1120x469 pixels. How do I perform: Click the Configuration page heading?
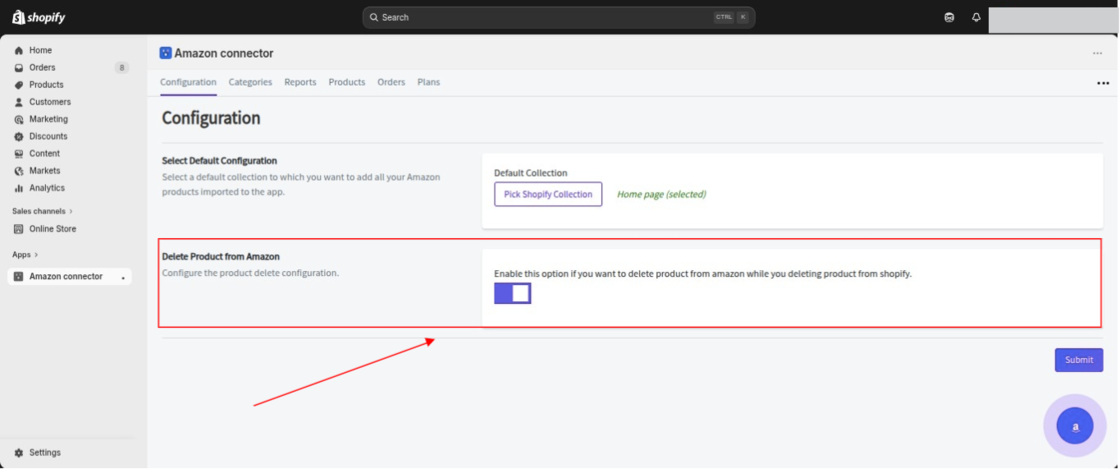point(211,118)
